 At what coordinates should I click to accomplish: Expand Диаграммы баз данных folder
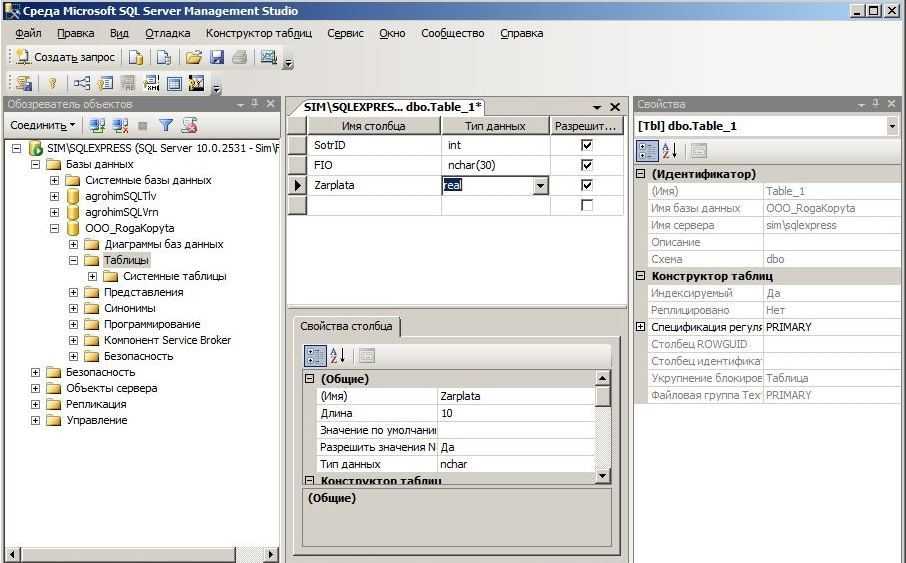click(x=73, y=245)
